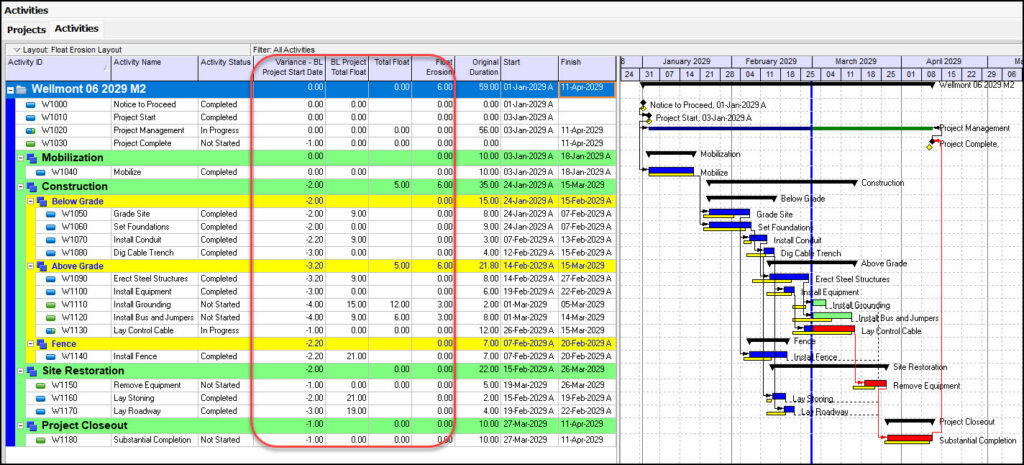Click the W1050 Grade Site activity icon
This screenshot has width=1024, height=465.
pos(50,214)
